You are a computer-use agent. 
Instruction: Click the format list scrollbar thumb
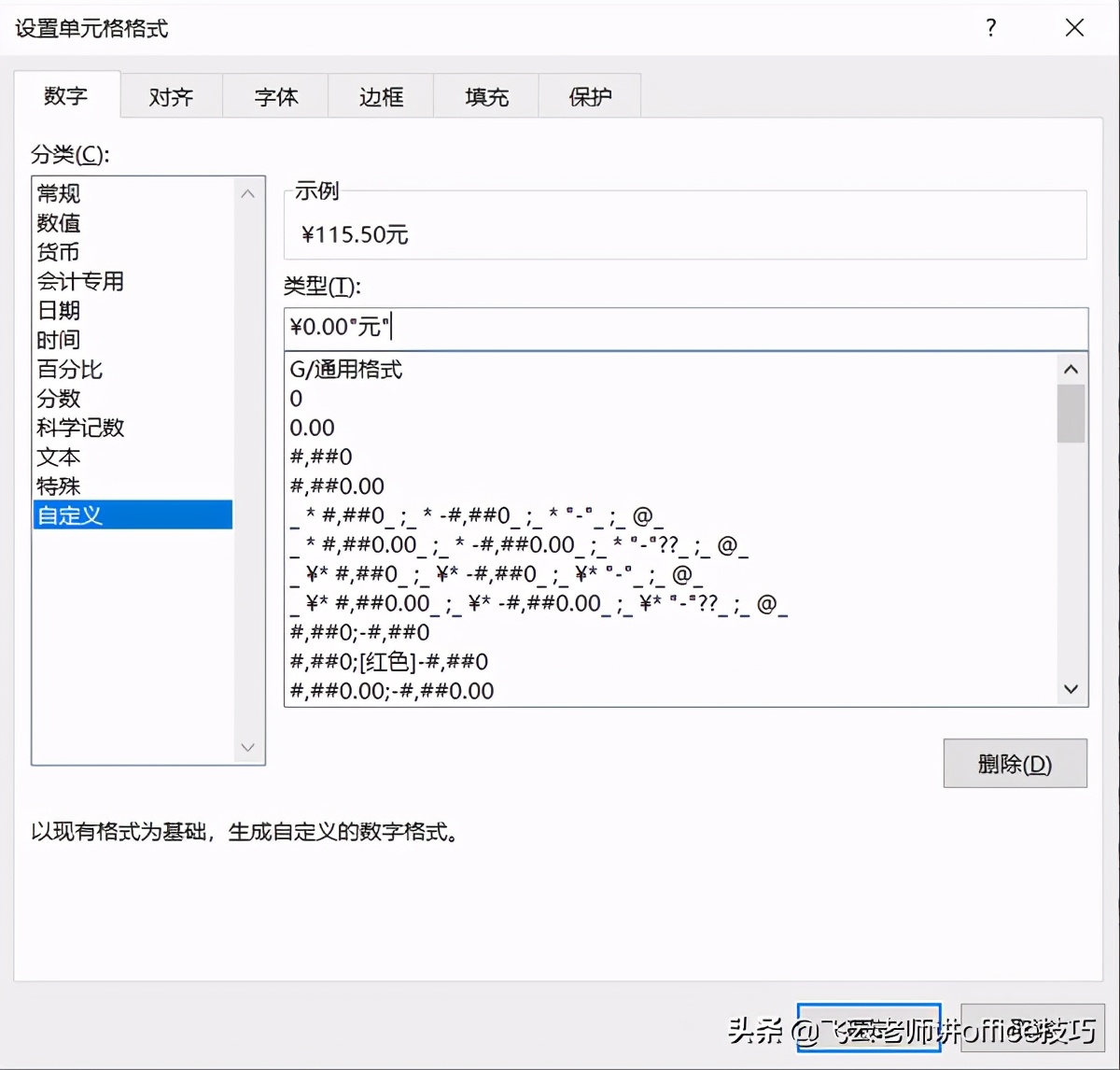(x=1071, y=413)
